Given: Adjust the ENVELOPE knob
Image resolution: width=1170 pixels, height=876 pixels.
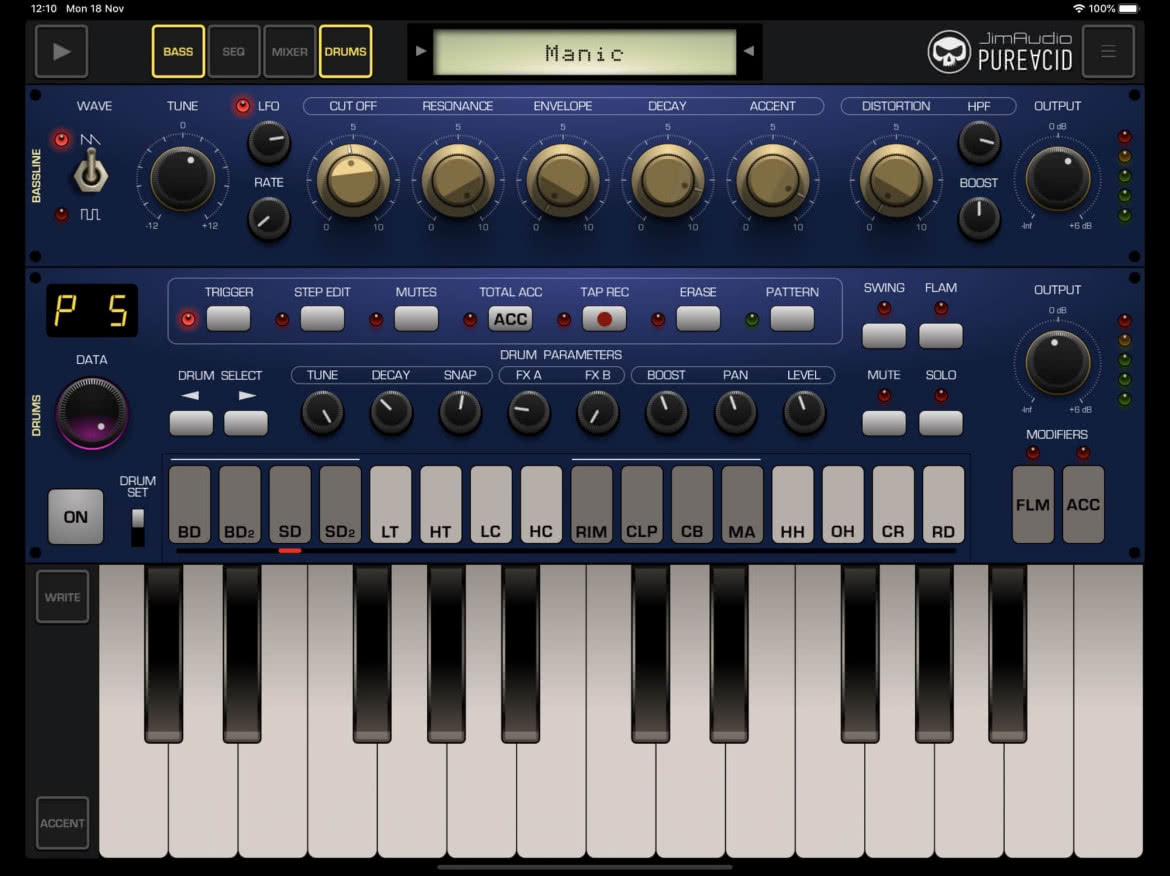Looking at the screenshot, I should point(563,181).
